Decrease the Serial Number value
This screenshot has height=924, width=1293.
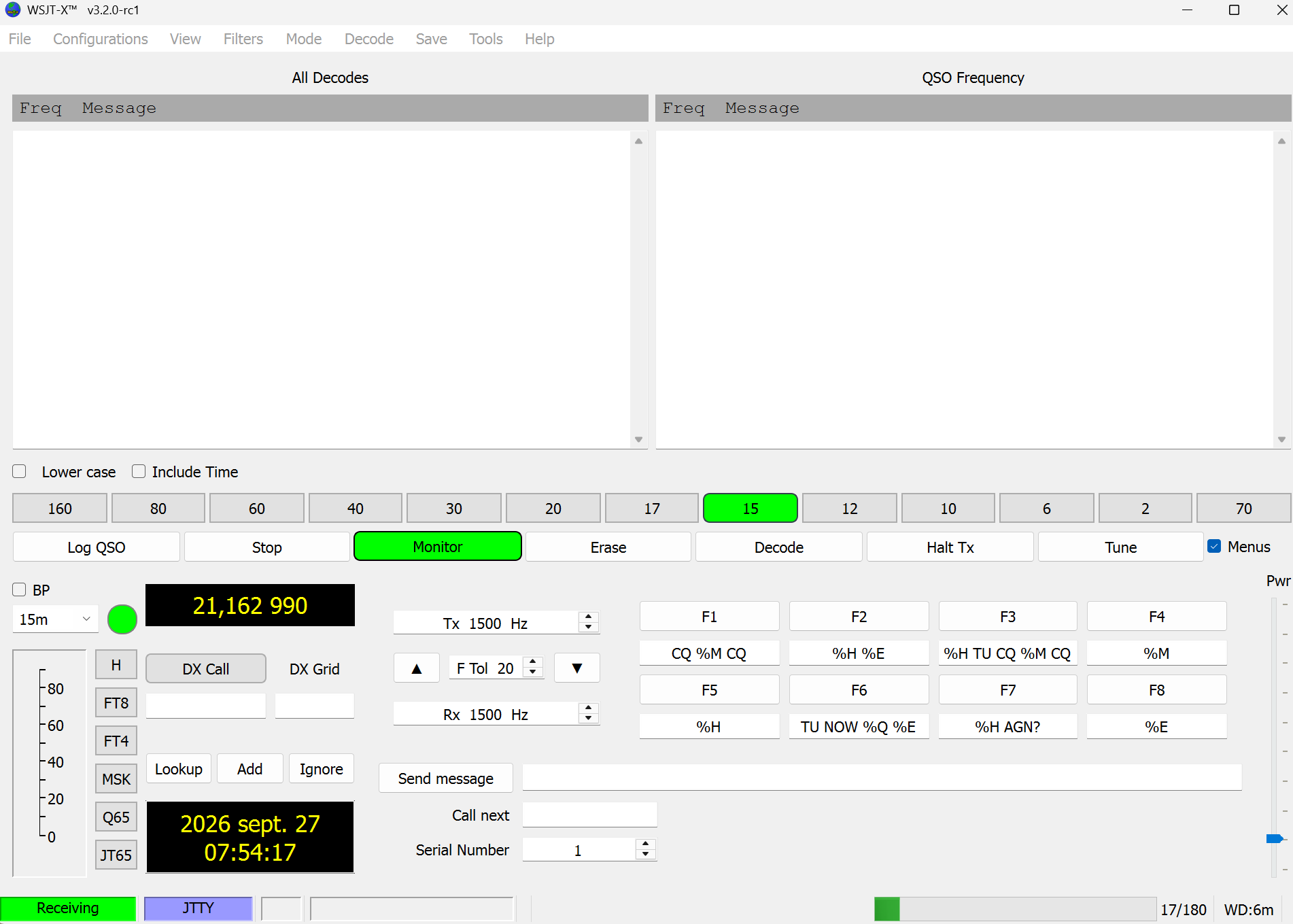coord(646,855)
